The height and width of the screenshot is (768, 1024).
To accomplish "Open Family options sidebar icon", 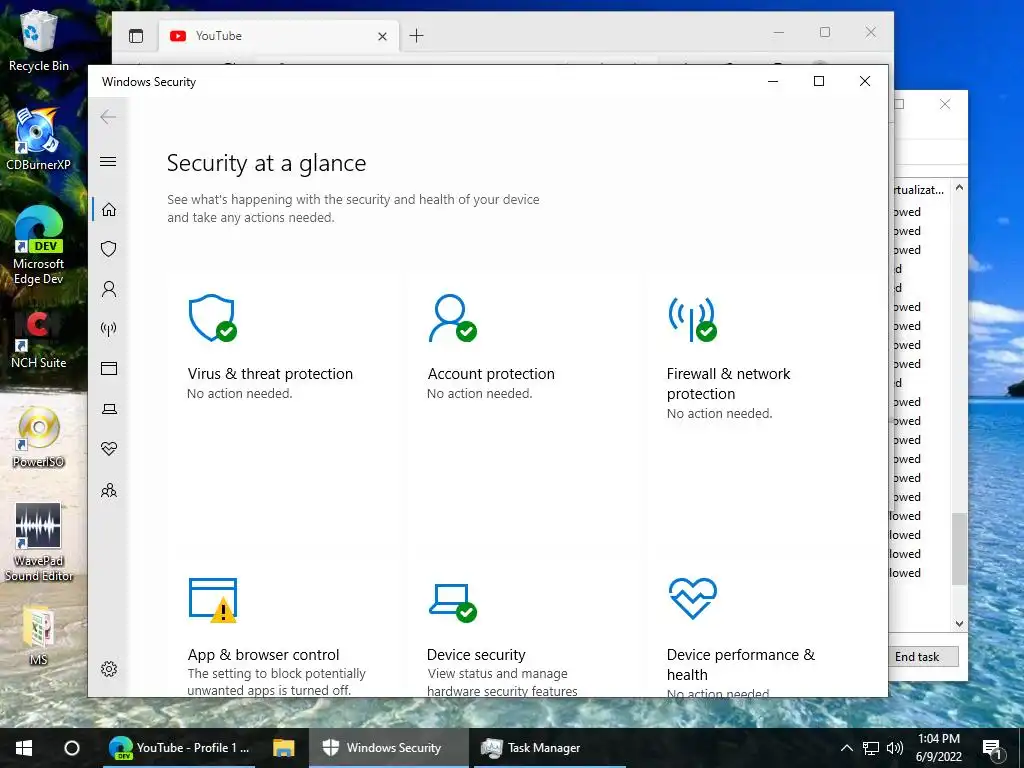I will pos(109,490).
